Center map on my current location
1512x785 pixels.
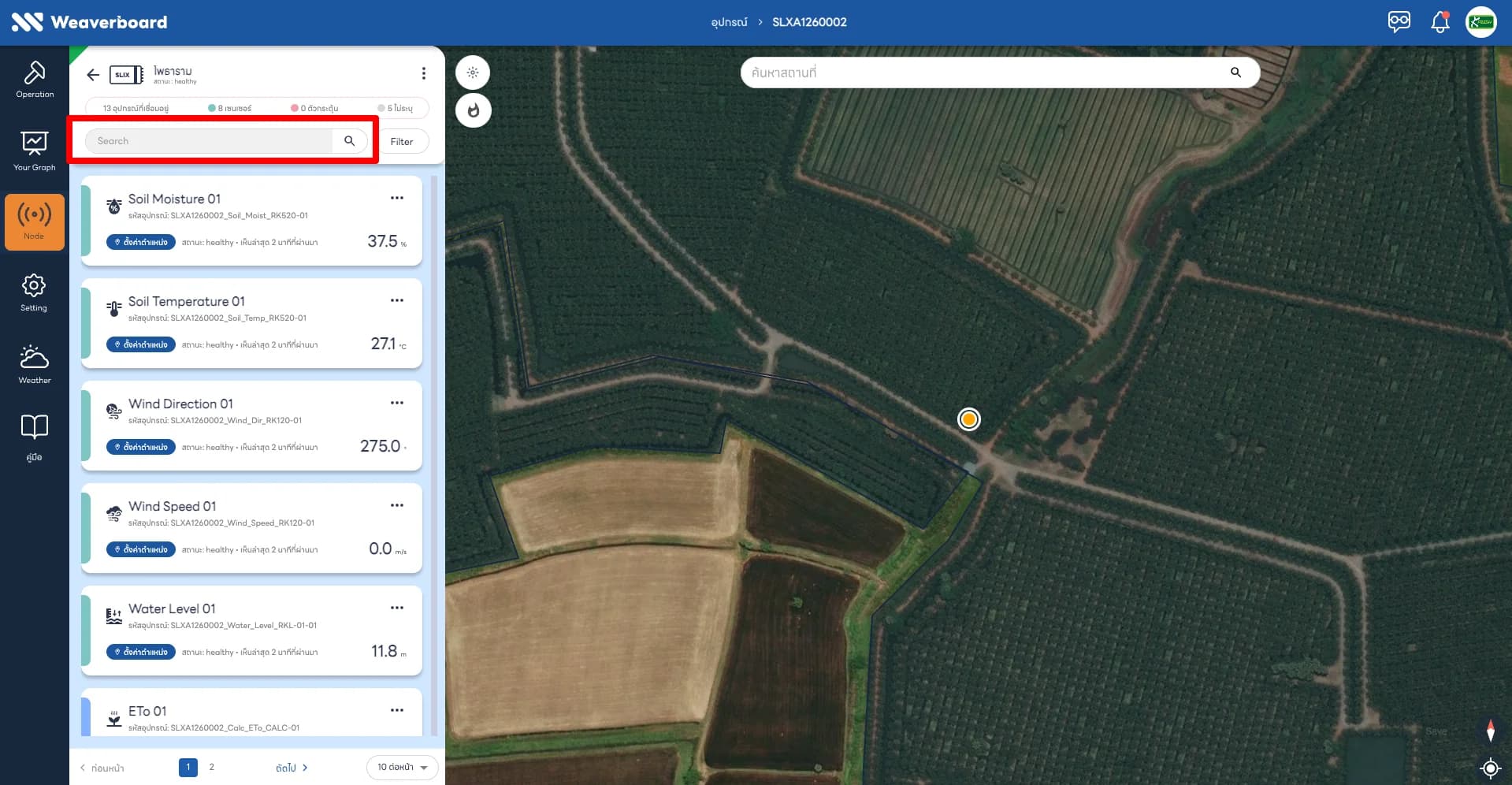point(1490,768)
